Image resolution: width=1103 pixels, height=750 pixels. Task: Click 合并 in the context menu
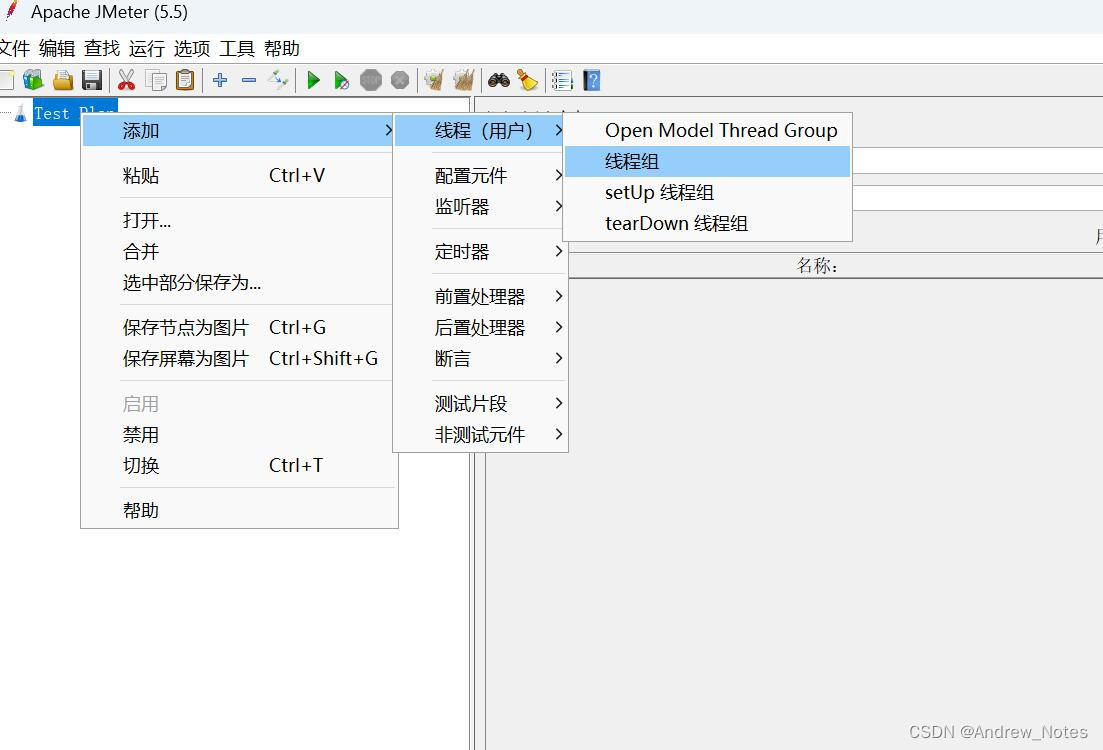click(238, 251)
